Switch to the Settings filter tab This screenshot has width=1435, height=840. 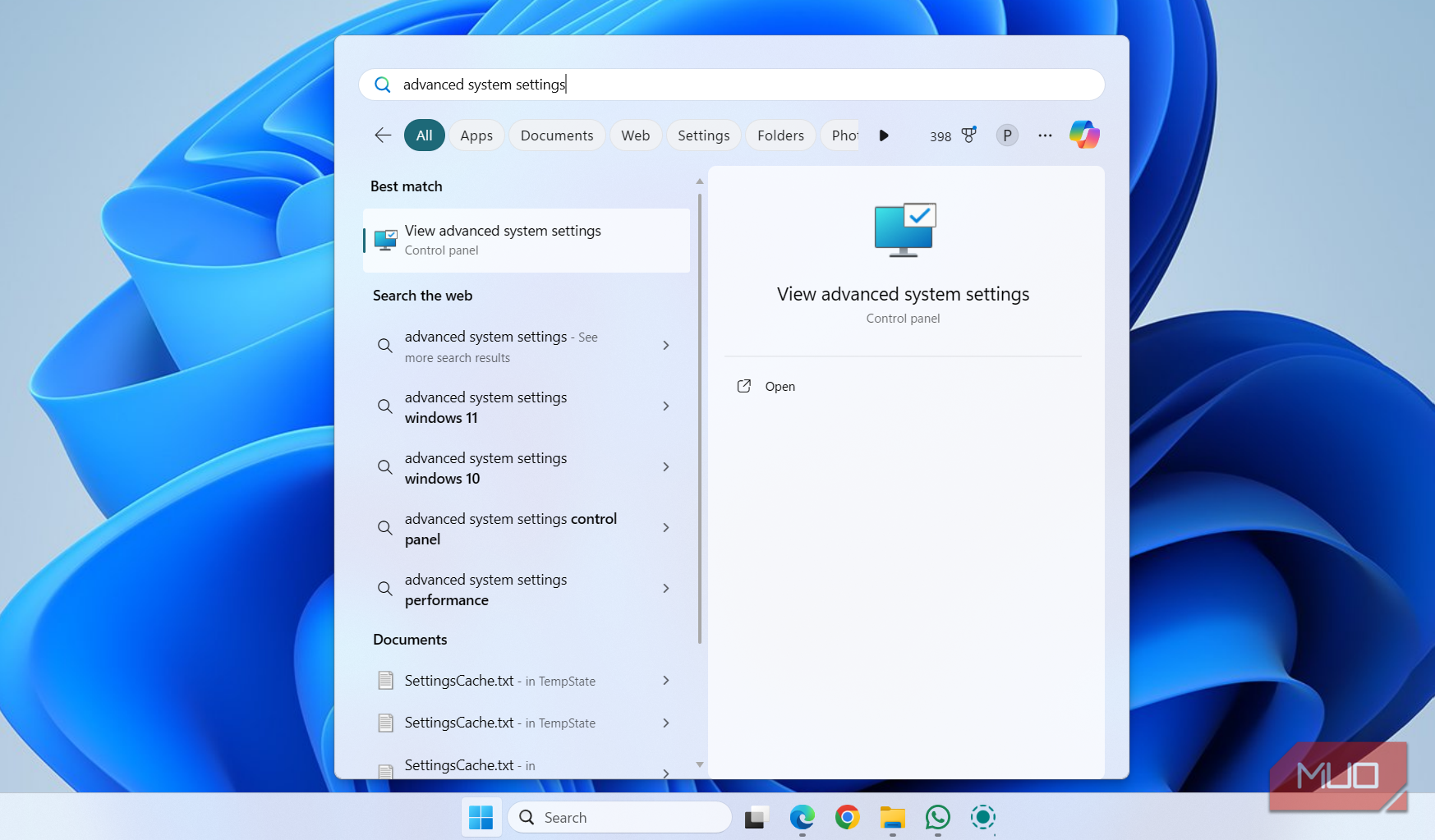pyautogui.click(x=704, y=135)
